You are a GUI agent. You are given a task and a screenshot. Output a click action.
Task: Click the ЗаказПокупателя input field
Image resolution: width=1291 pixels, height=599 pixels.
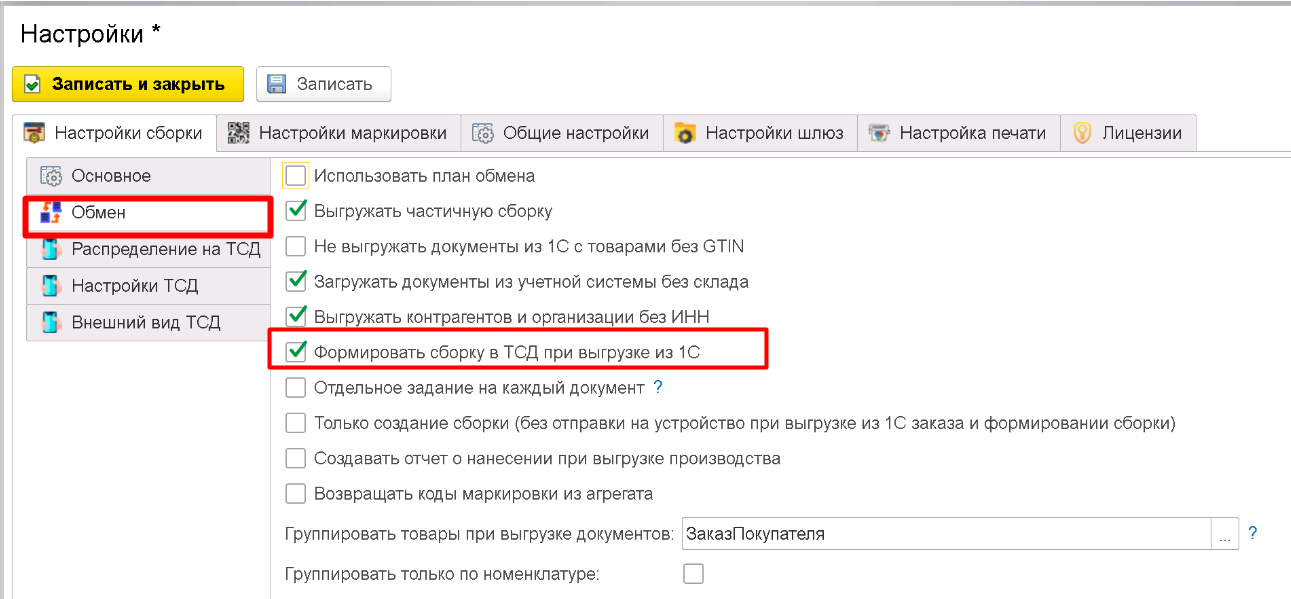(945, 534)
